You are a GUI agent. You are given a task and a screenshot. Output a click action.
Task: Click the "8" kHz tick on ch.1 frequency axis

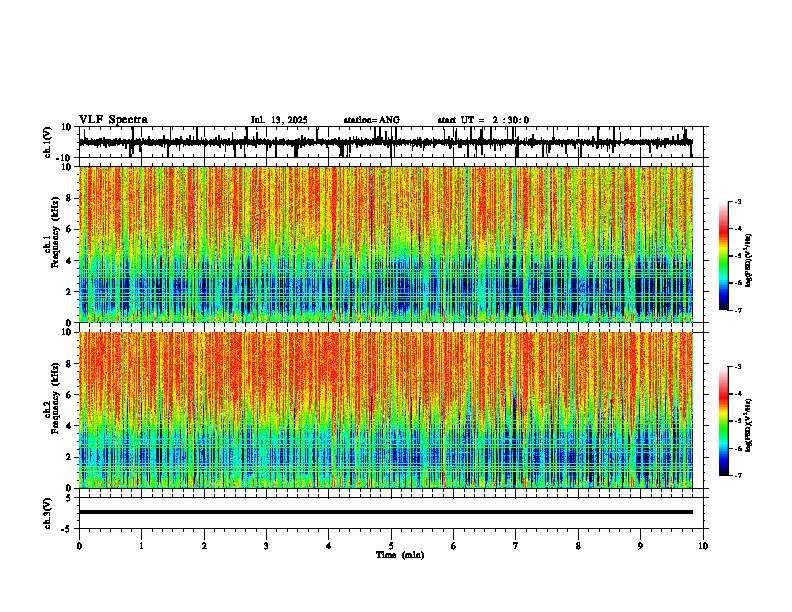click(x=70, y=198)
